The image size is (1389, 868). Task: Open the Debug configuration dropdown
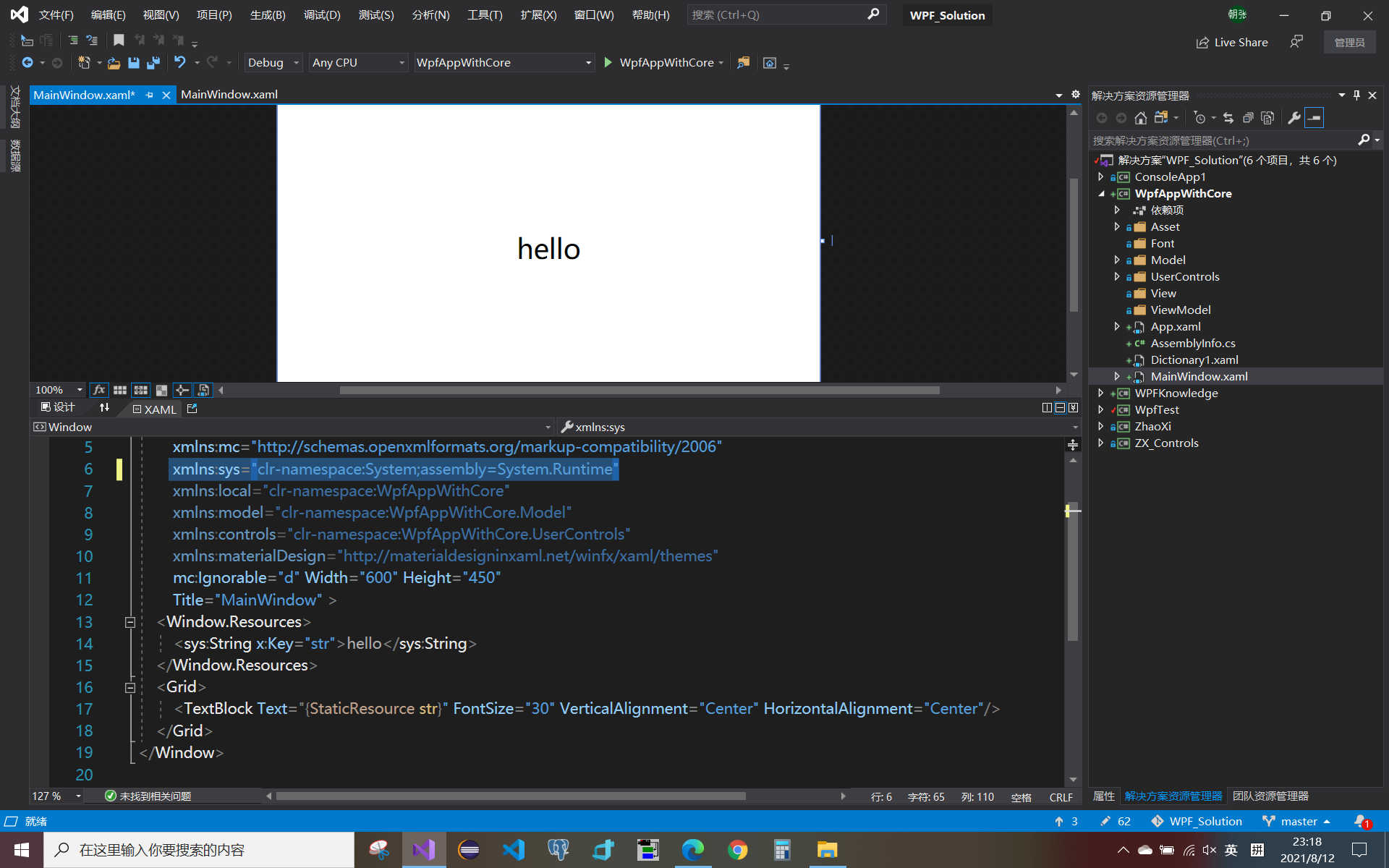click(273, 63)
